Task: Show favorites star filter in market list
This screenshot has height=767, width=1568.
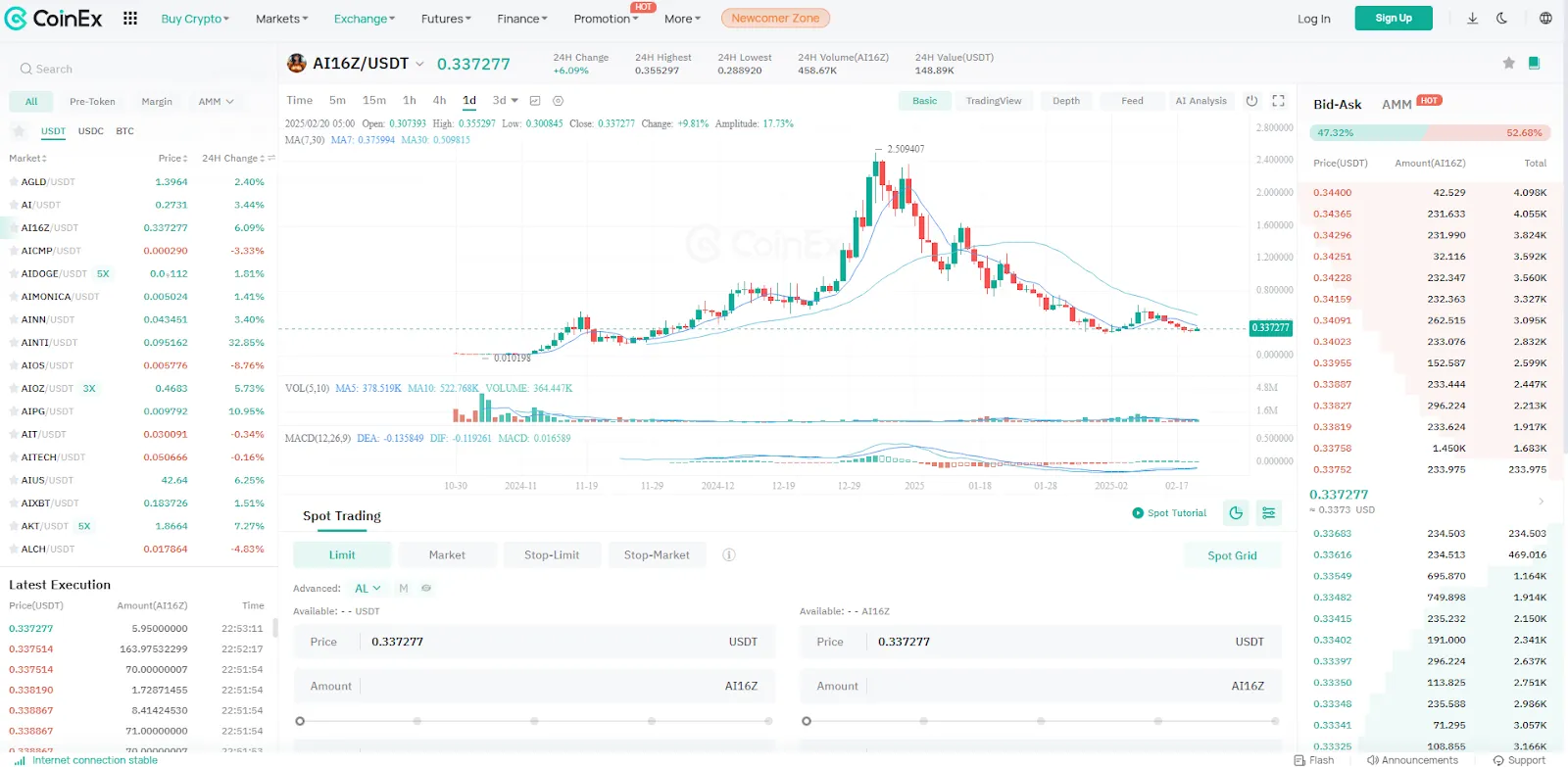Action: pos(19,131)
